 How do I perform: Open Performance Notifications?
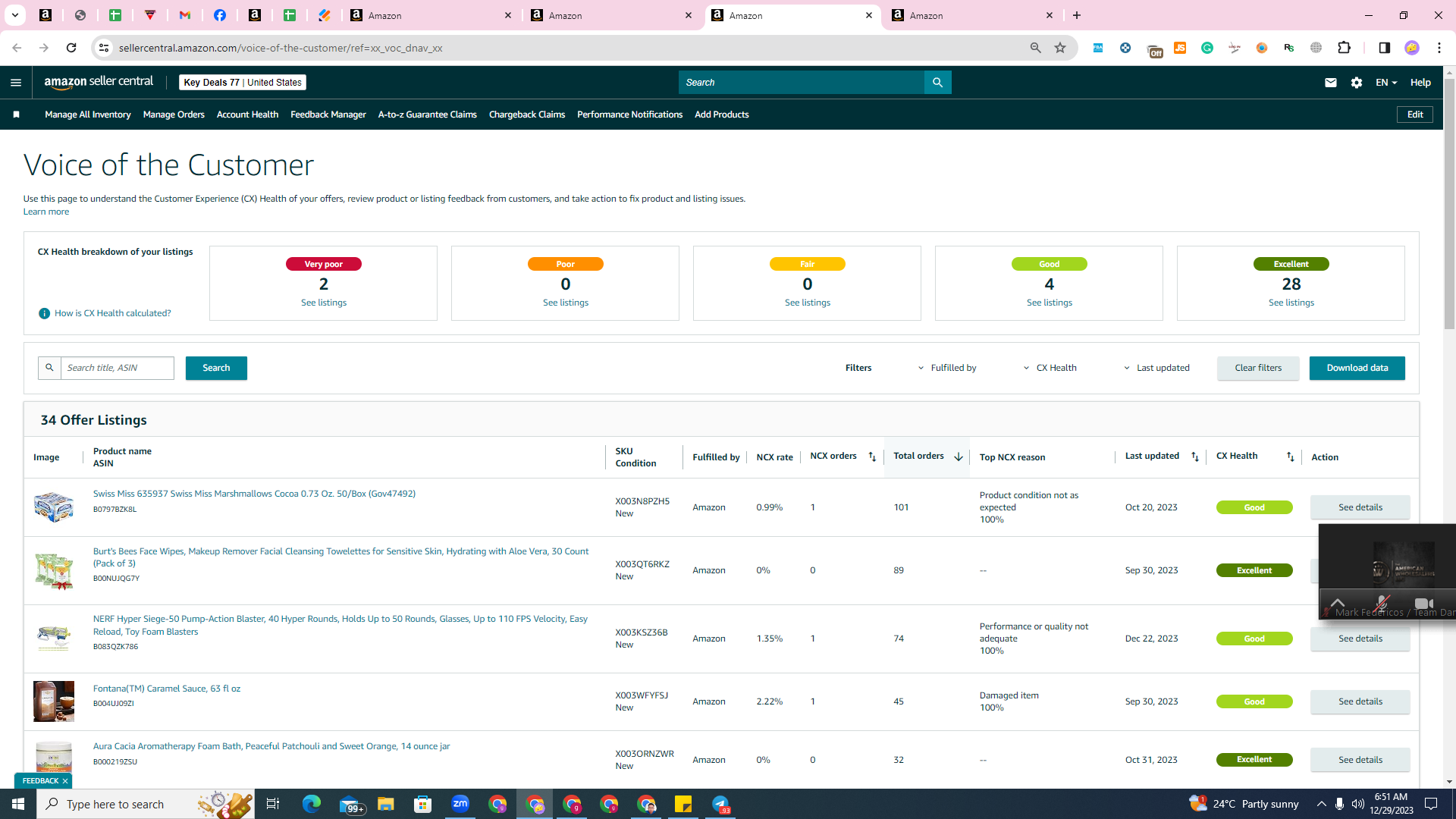(x=629, y=115)
